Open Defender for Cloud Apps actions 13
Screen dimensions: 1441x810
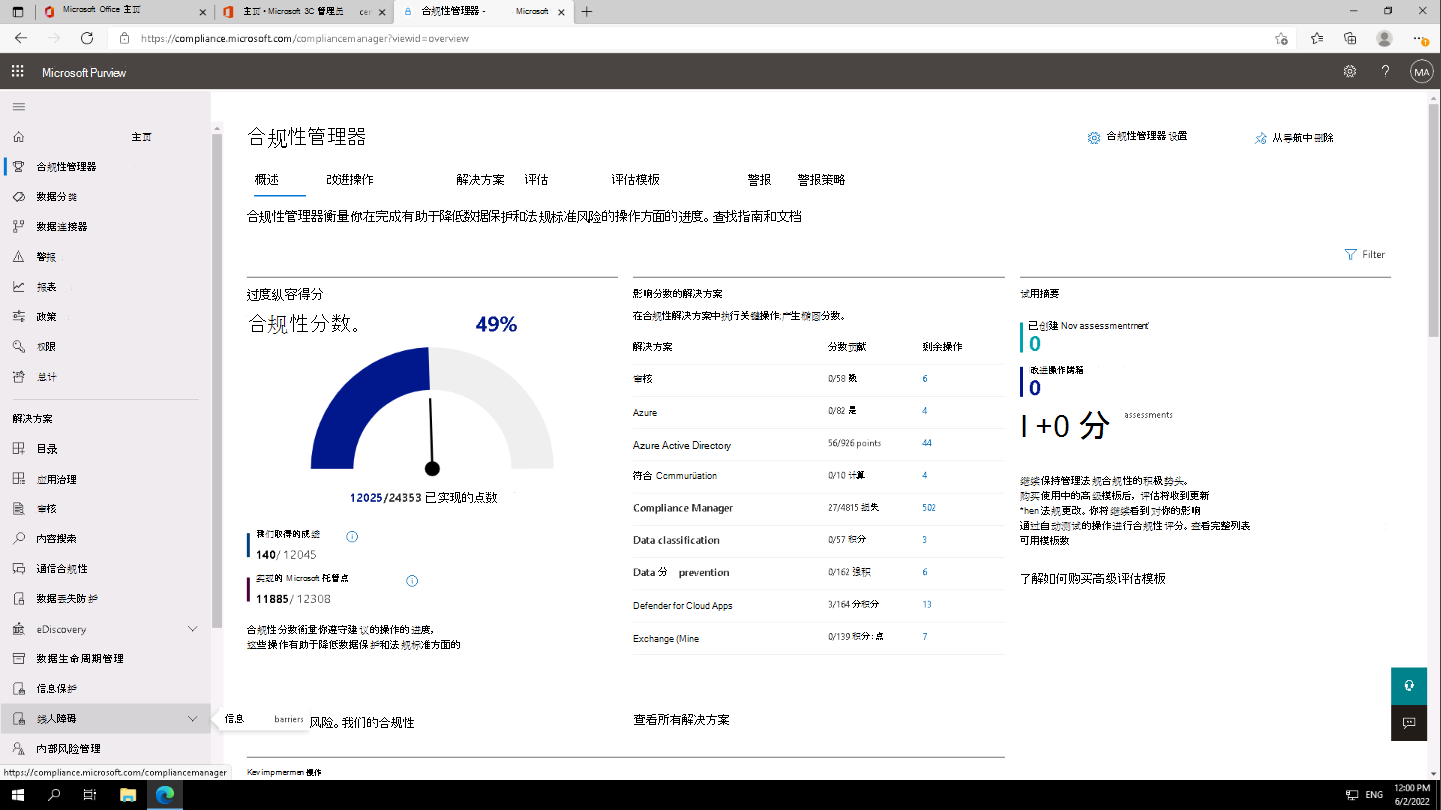[x=927, y=605]
